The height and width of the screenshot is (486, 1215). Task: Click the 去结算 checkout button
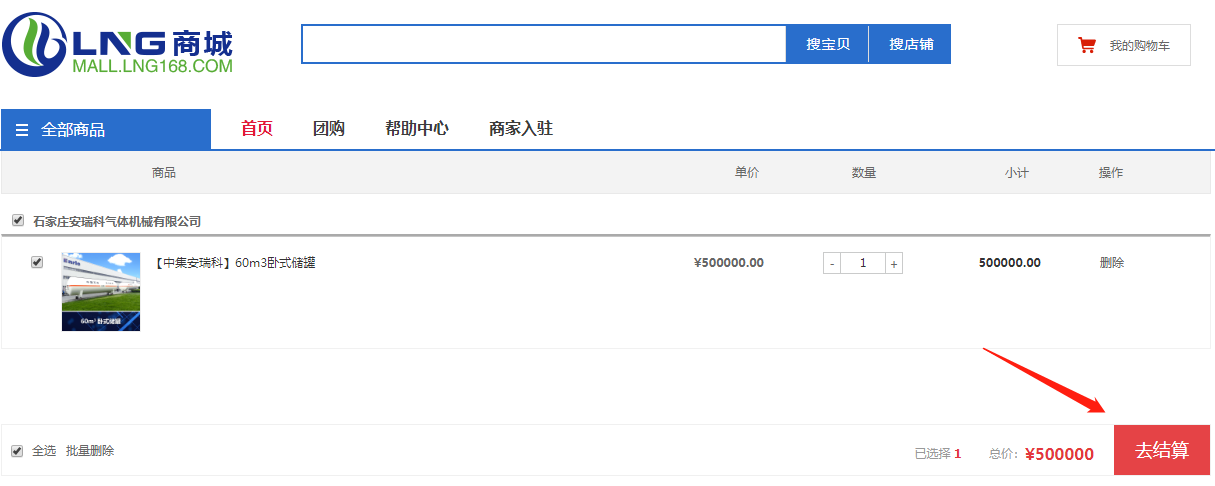(x=1161, y=450)
